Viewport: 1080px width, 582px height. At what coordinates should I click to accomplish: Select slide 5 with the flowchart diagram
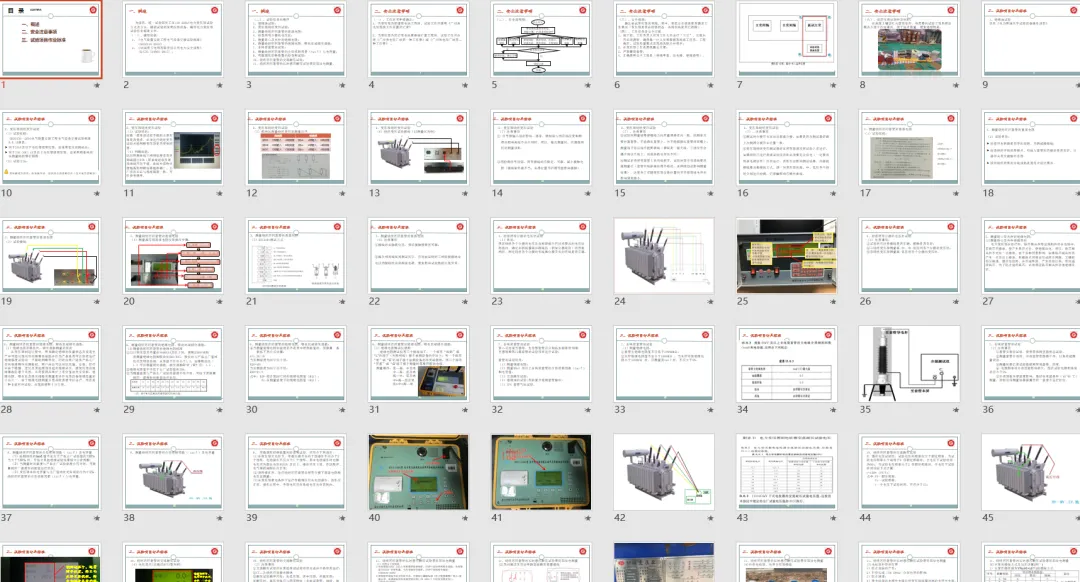pyautogui.click(x=541, y=39)
